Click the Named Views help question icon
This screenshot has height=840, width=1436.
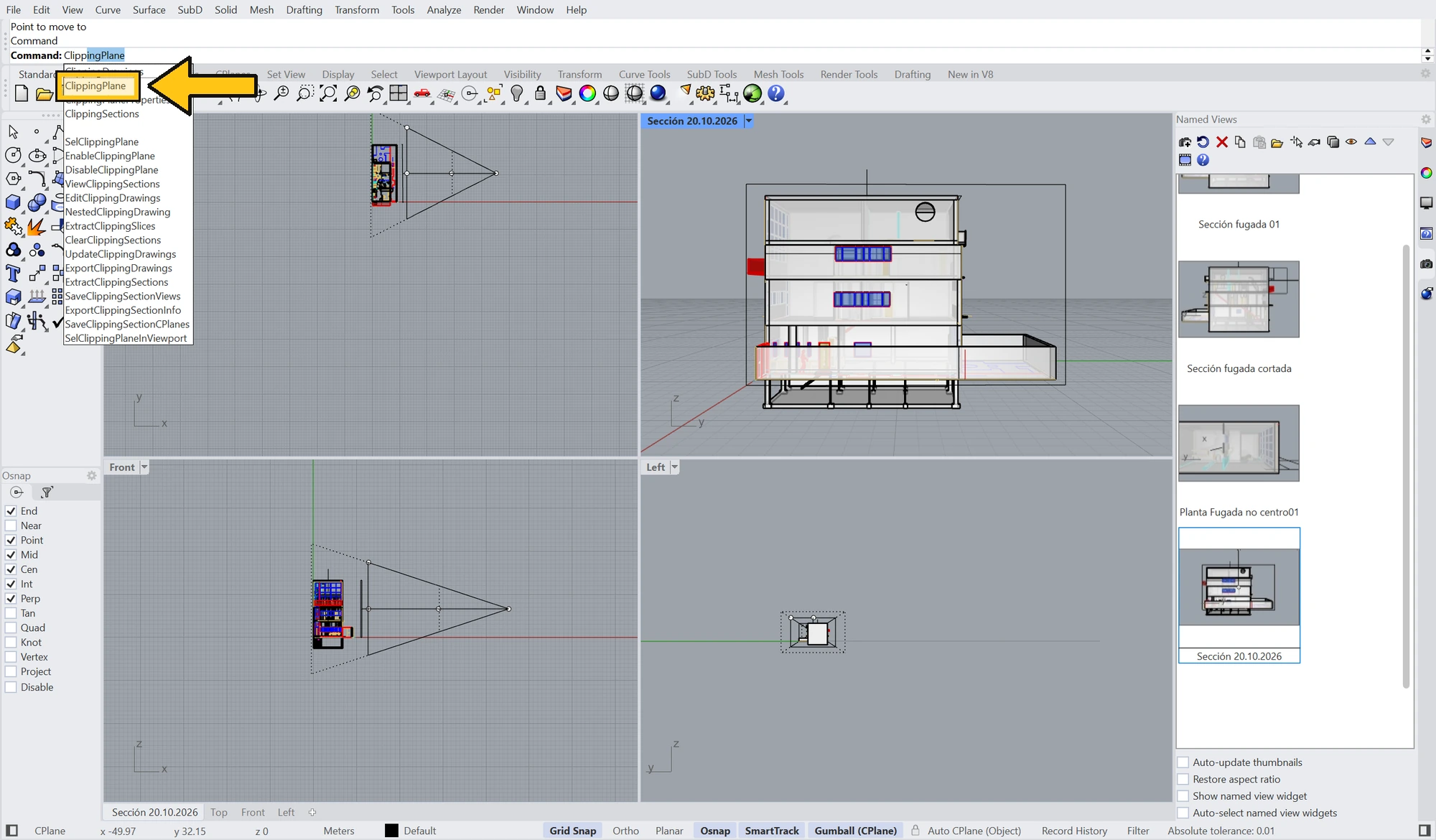1203,160
